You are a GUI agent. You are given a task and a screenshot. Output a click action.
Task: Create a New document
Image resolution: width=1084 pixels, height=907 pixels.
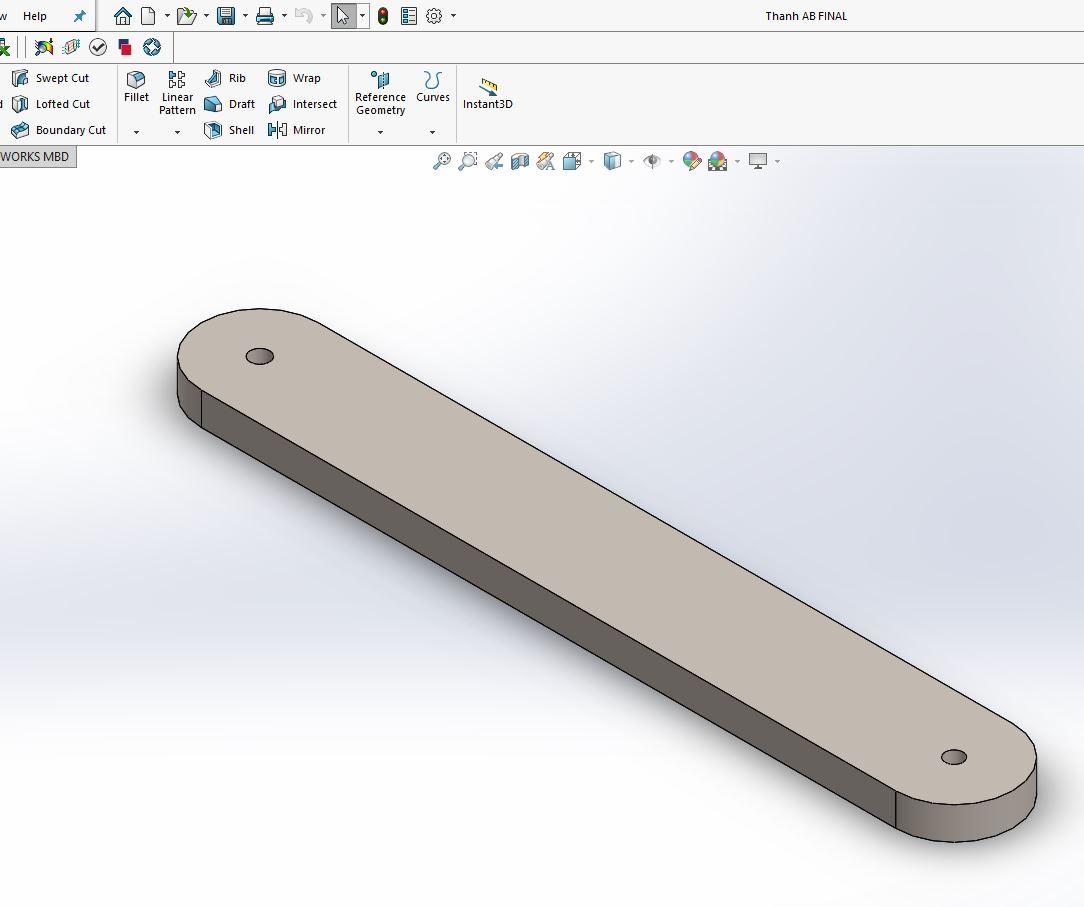pos(148,16)
